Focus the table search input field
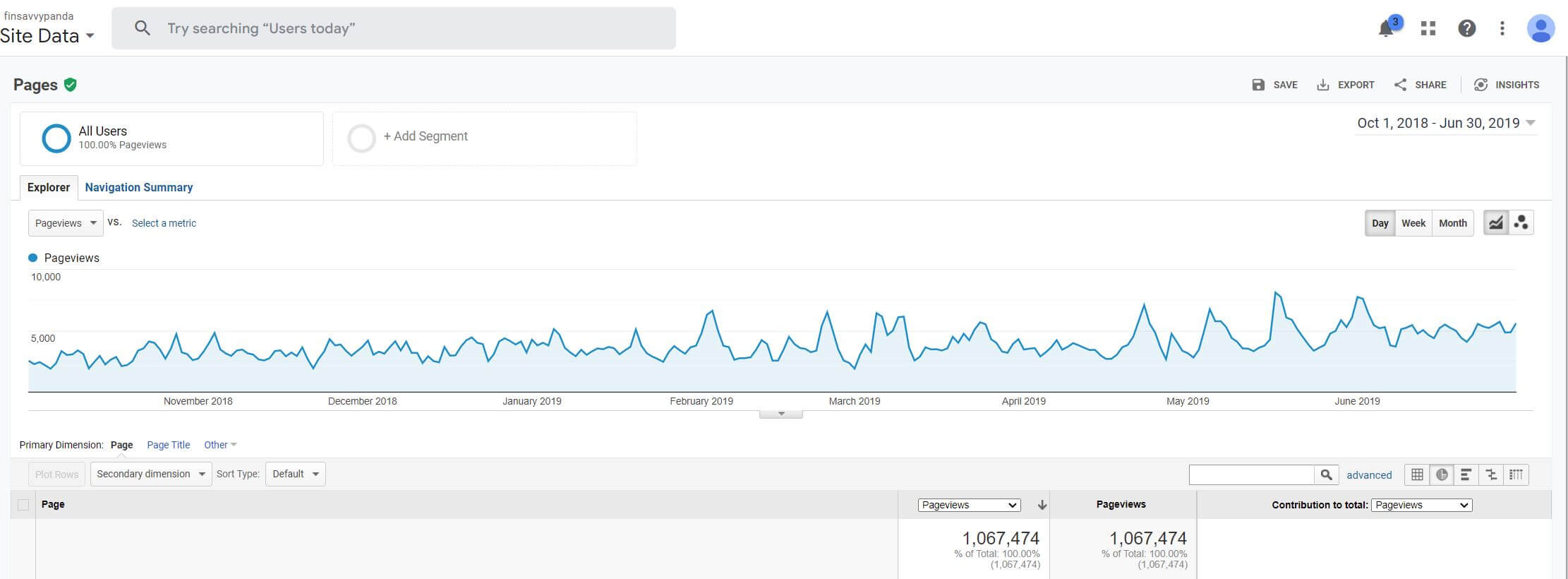The height and width of the screenshot is (579, 1568). pyautogui.click(x=1251, y=474)
